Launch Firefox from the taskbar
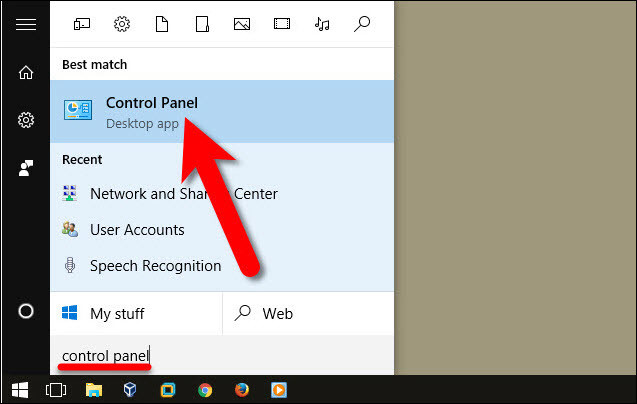637x404 pixels. pyautogui.click(x=242, y=390)
